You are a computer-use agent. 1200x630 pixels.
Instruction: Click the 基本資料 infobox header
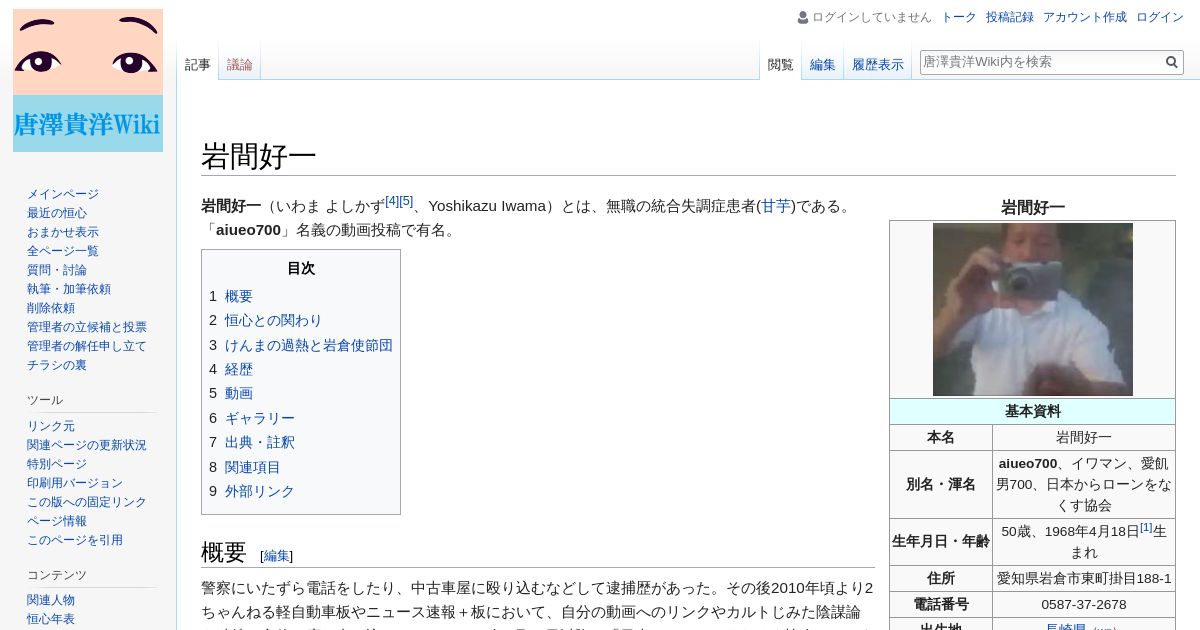1033,411
